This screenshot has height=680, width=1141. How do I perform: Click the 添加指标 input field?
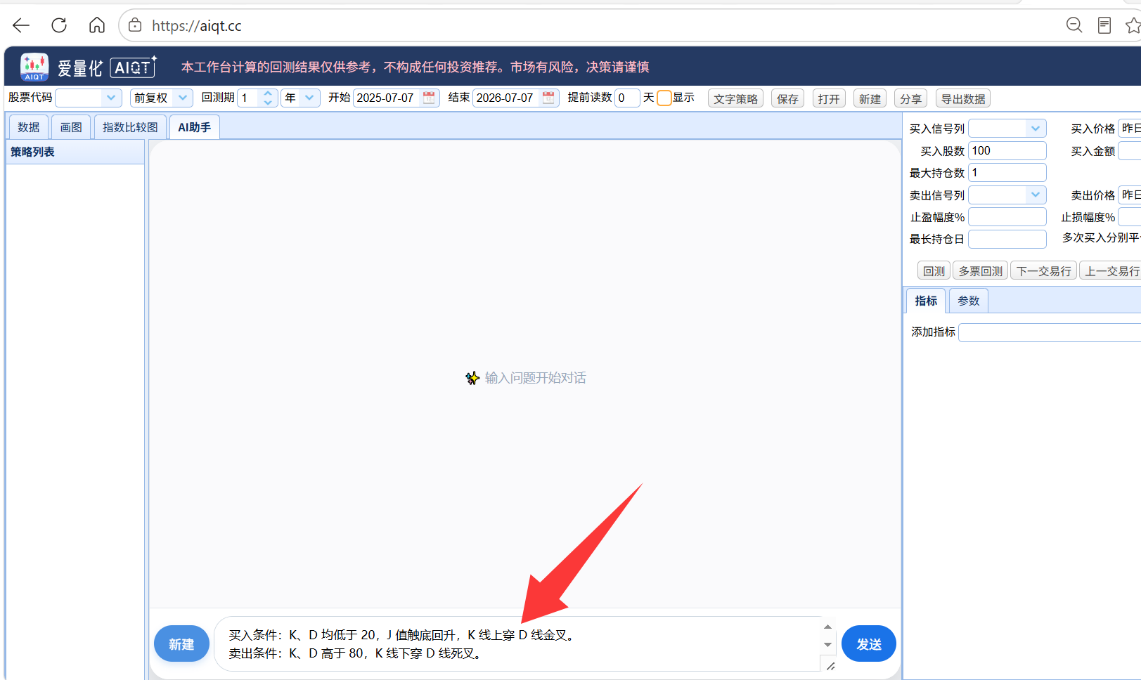[1049, 332]
